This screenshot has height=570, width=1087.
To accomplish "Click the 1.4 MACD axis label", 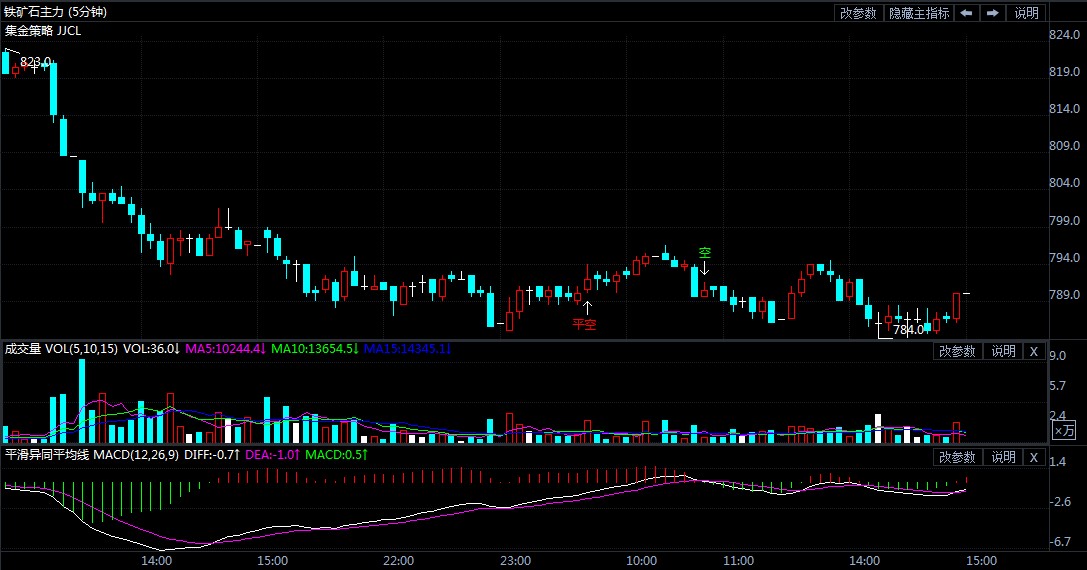I will click(x=1058, y=462).
